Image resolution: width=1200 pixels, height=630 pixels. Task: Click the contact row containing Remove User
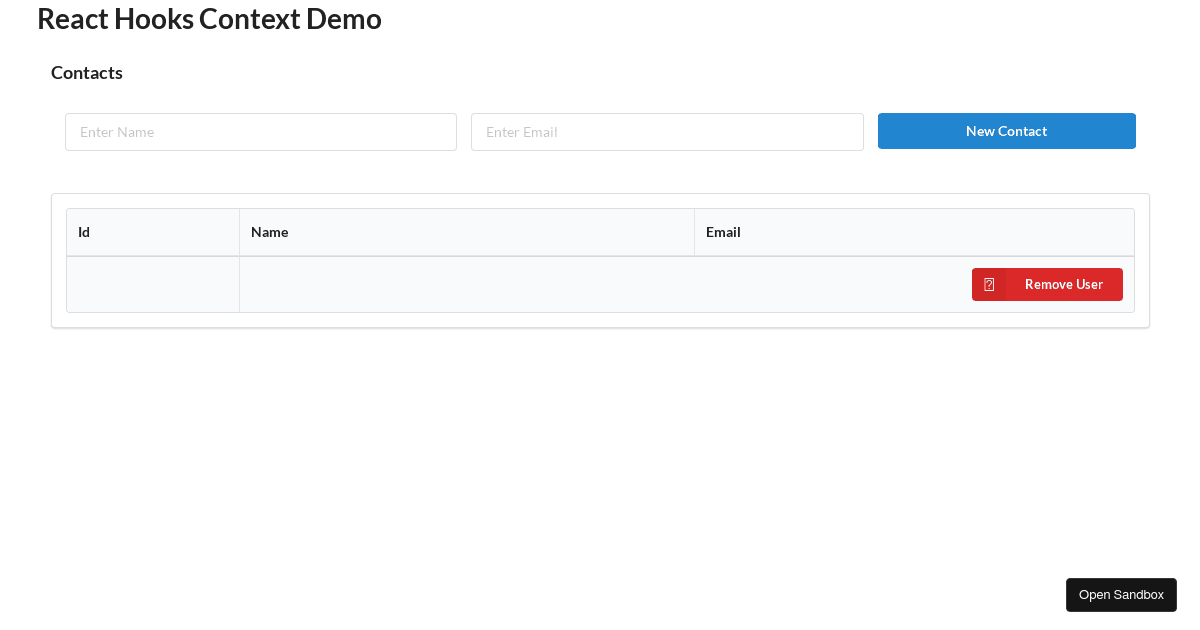[600, 284]
